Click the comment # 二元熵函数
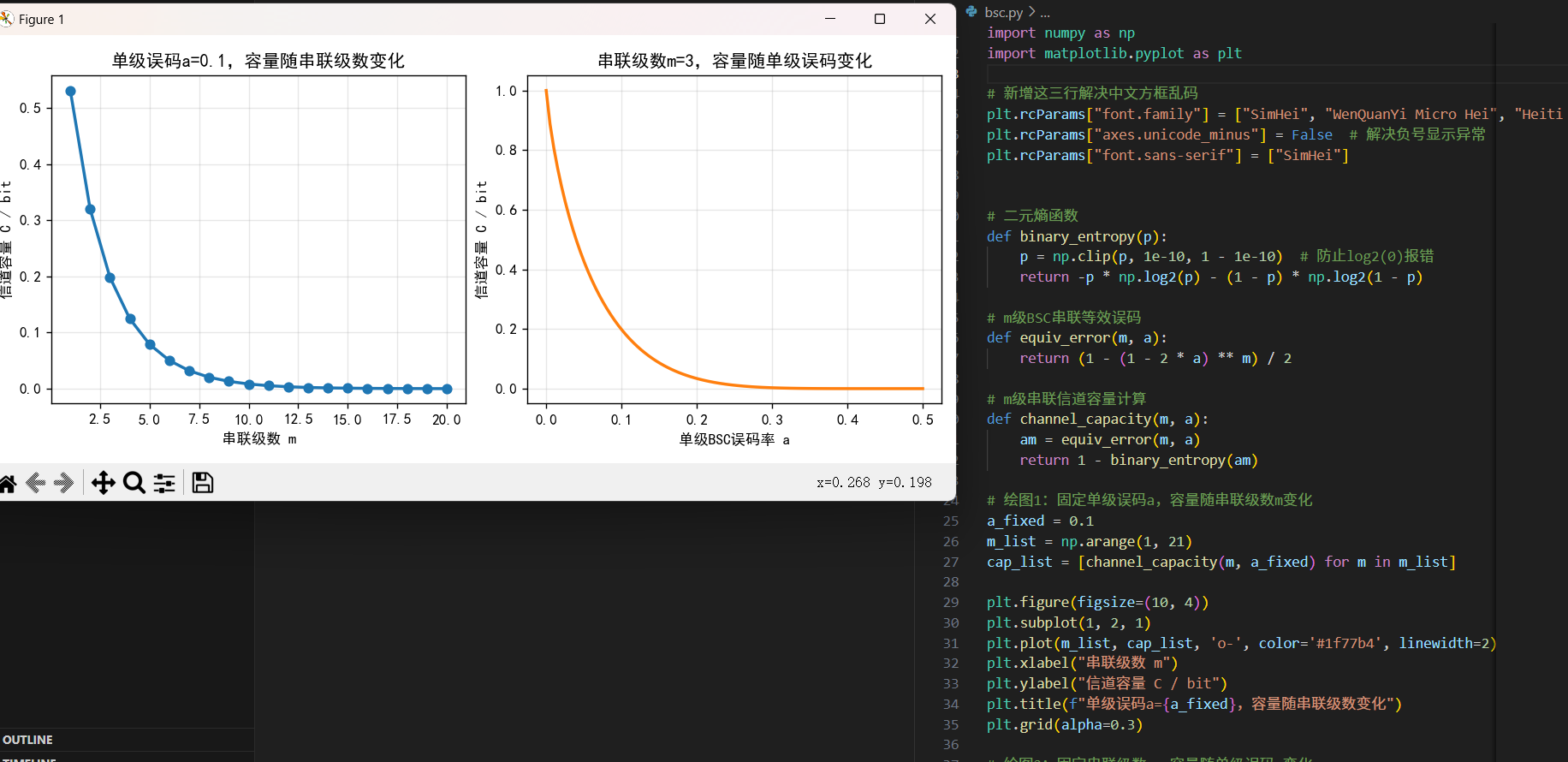The height and width of the screenshot is (762, 1568). 1032,216
